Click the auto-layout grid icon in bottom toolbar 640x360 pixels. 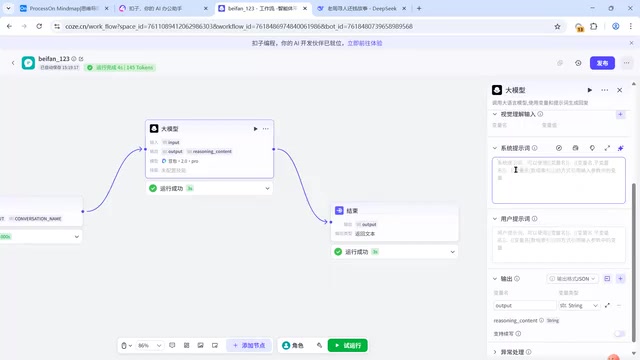pos(187,345)
